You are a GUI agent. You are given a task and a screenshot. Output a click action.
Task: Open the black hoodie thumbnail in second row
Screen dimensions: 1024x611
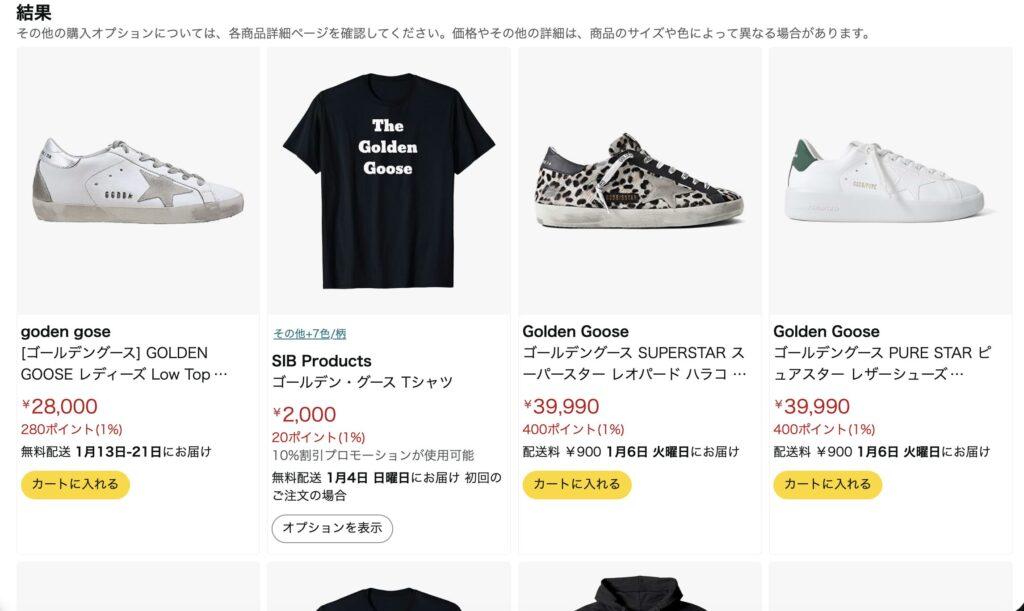tap(639, 591)
